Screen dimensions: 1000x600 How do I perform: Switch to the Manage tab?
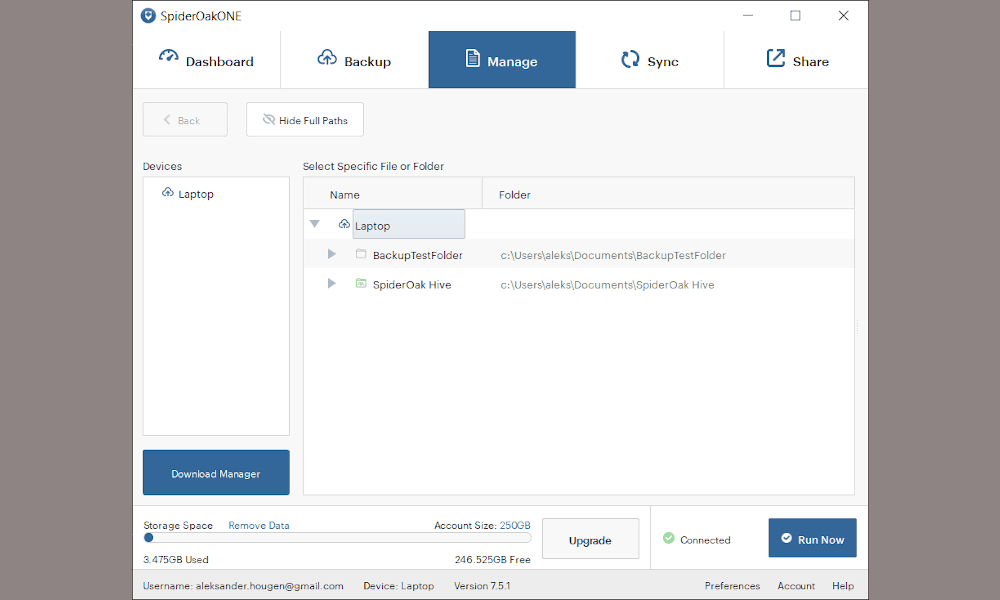click(502, 60)
